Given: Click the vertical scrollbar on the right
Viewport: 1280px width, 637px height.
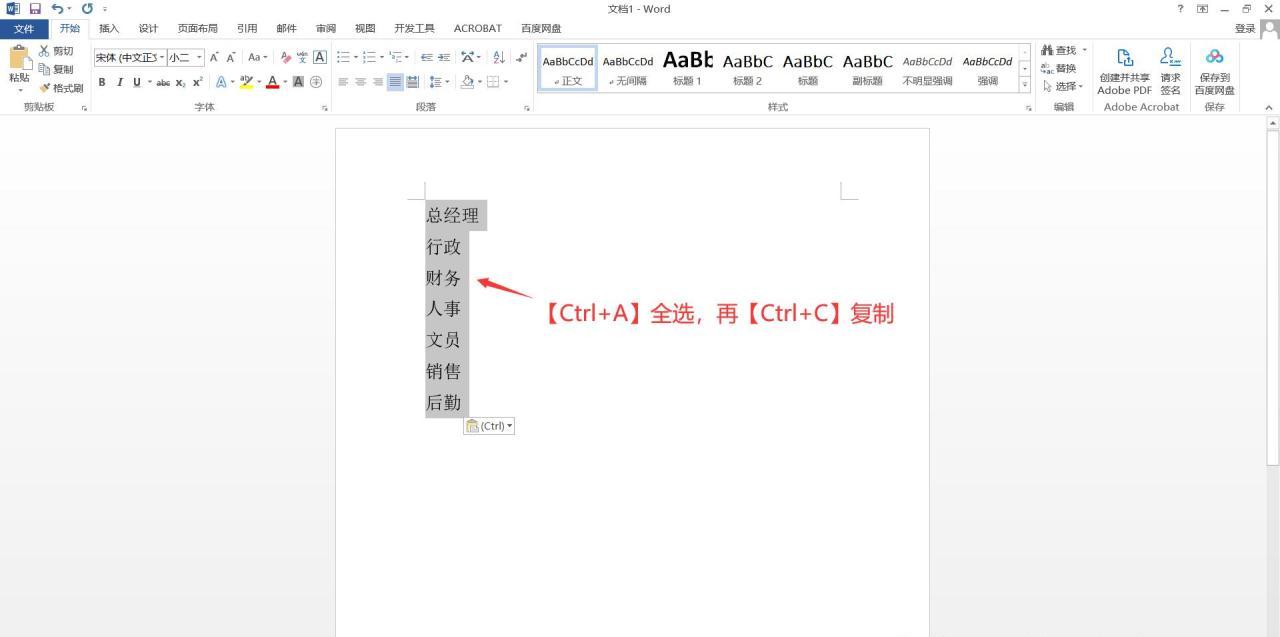Looking at the screenshot, I should (1273, 297).
